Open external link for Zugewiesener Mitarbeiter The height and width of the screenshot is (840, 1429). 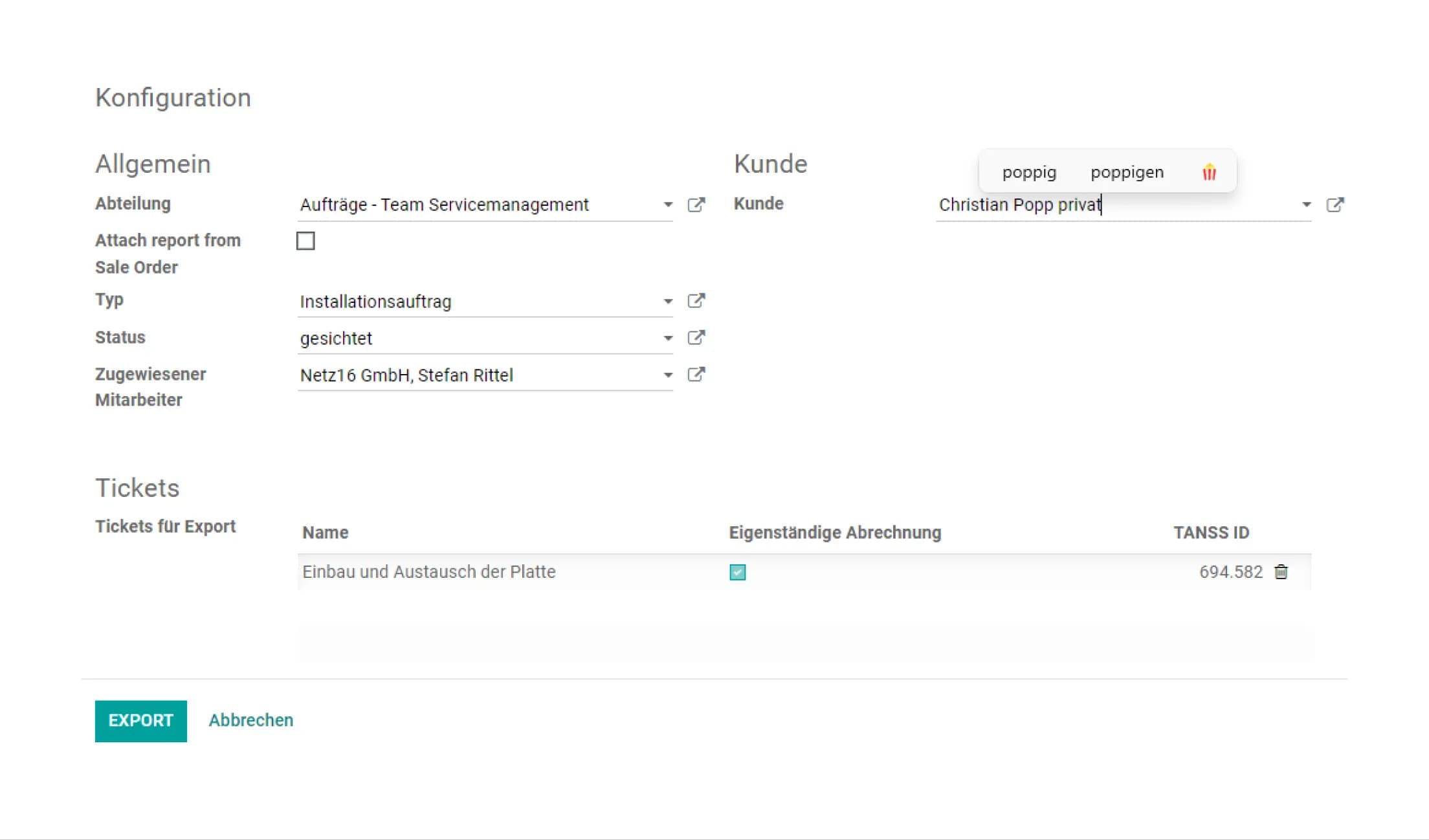[x=696, y=375]
